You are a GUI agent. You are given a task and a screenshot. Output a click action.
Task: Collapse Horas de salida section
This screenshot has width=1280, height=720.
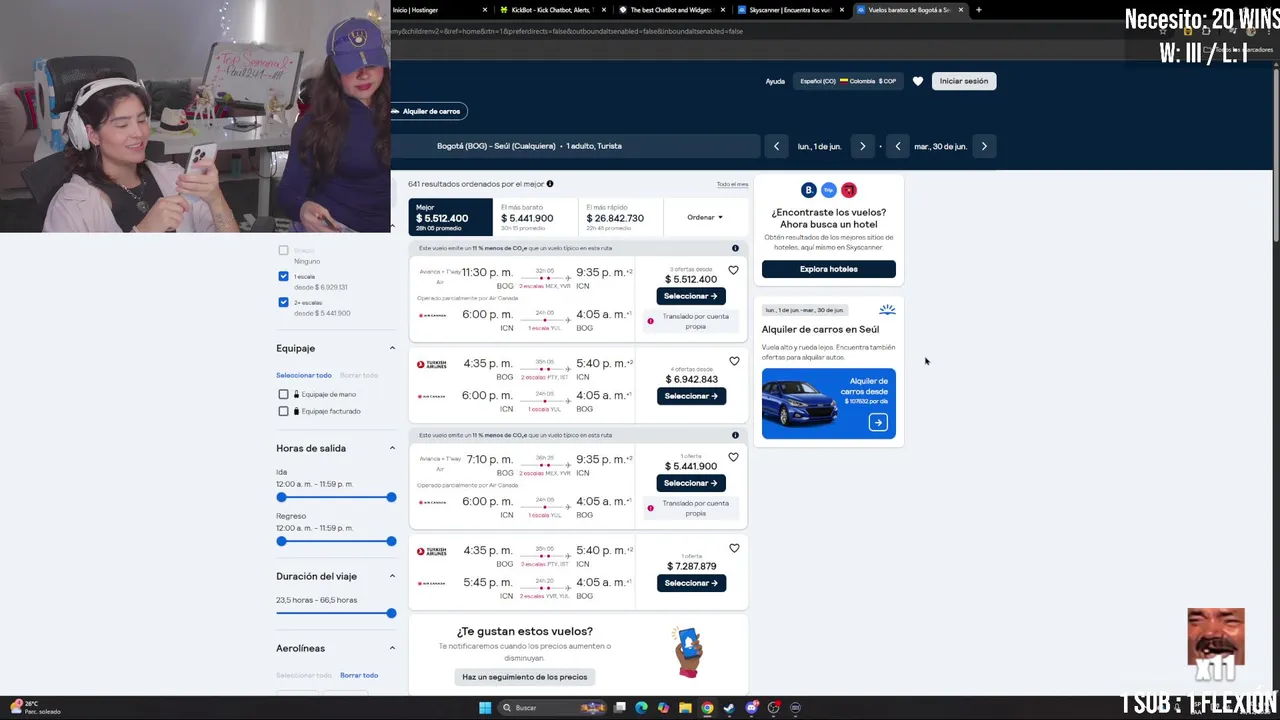[x=392, y=448]
